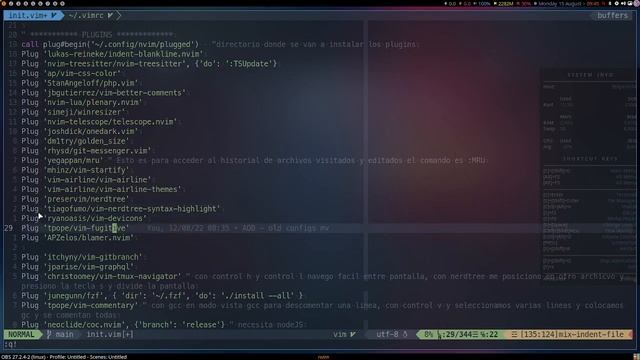Viewport: 640px width, 360px height.
Task: Click the call plug#begin line
Action: click(110, 44)
